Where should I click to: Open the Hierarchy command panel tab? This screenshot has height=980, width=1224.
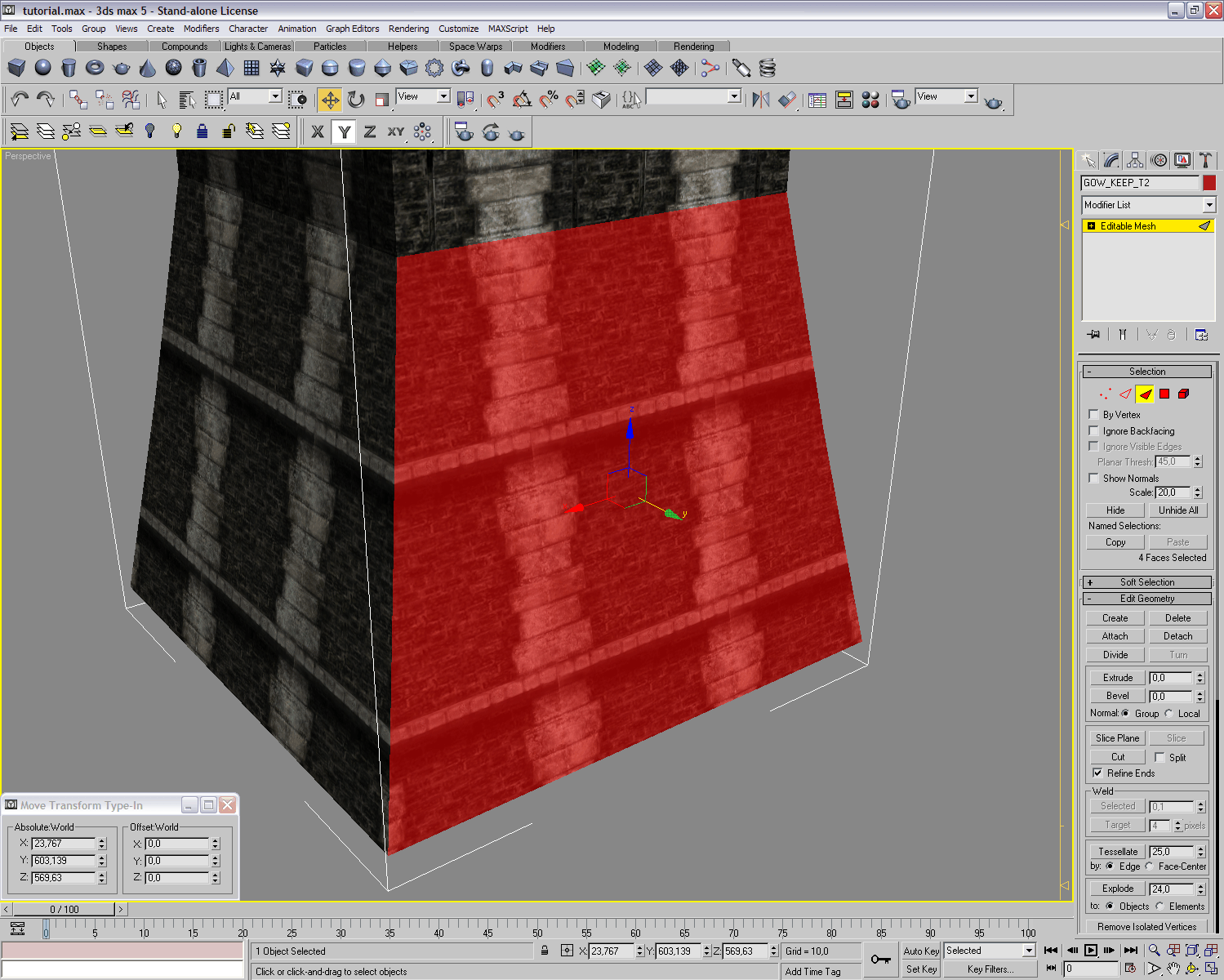pos(1135,160)
